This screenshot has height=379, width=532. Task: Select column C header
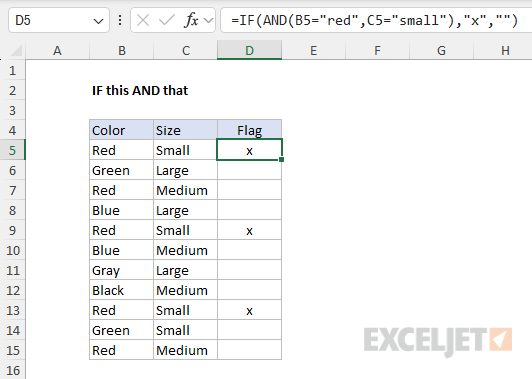(x=186, y=51)
